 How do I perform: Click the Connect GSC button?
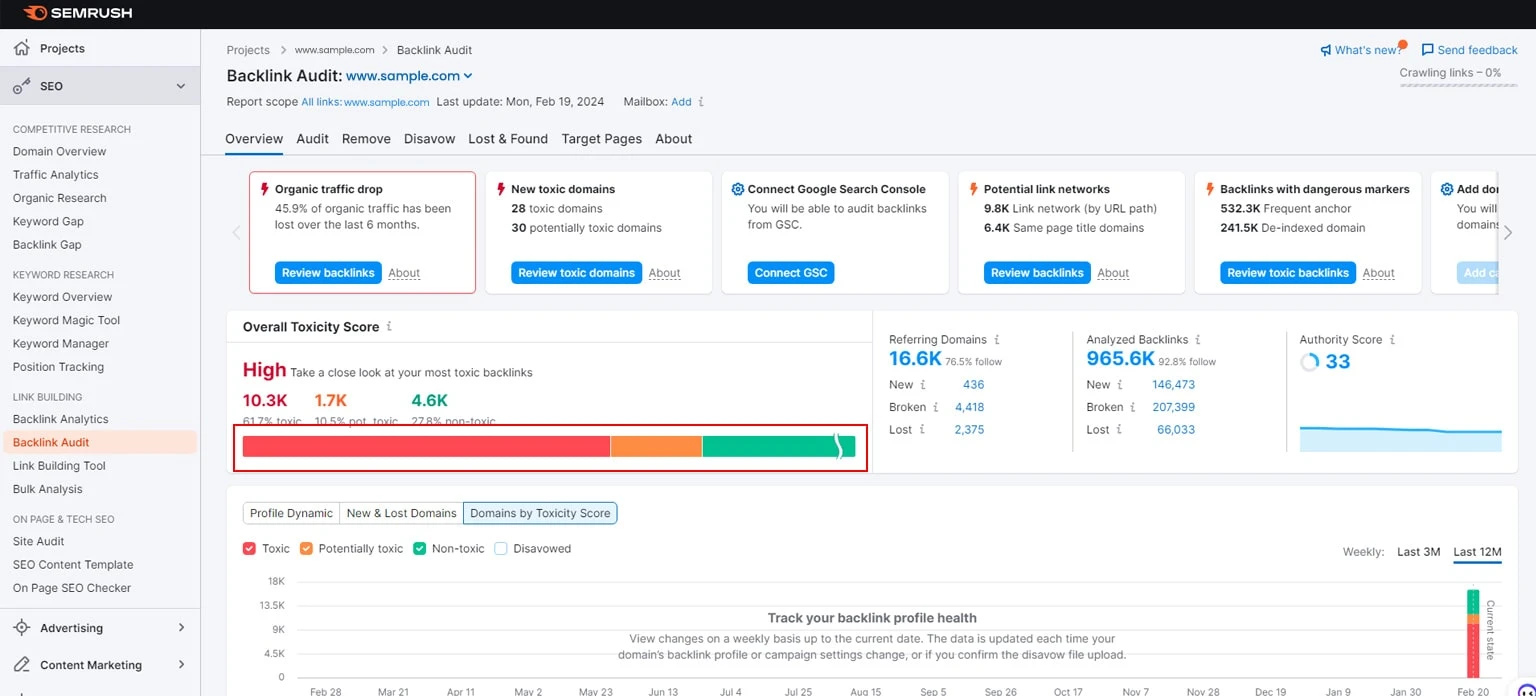[791, 273]
